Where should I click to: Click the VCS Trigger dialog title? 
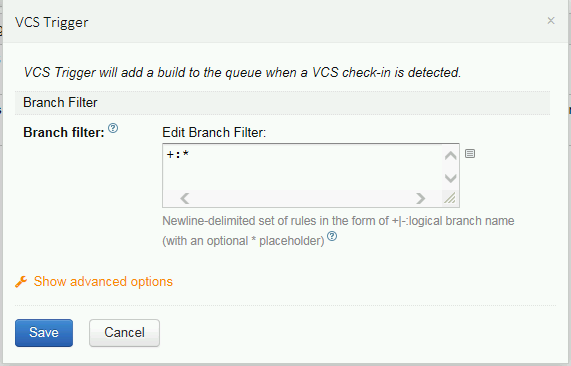pos(51,23)
